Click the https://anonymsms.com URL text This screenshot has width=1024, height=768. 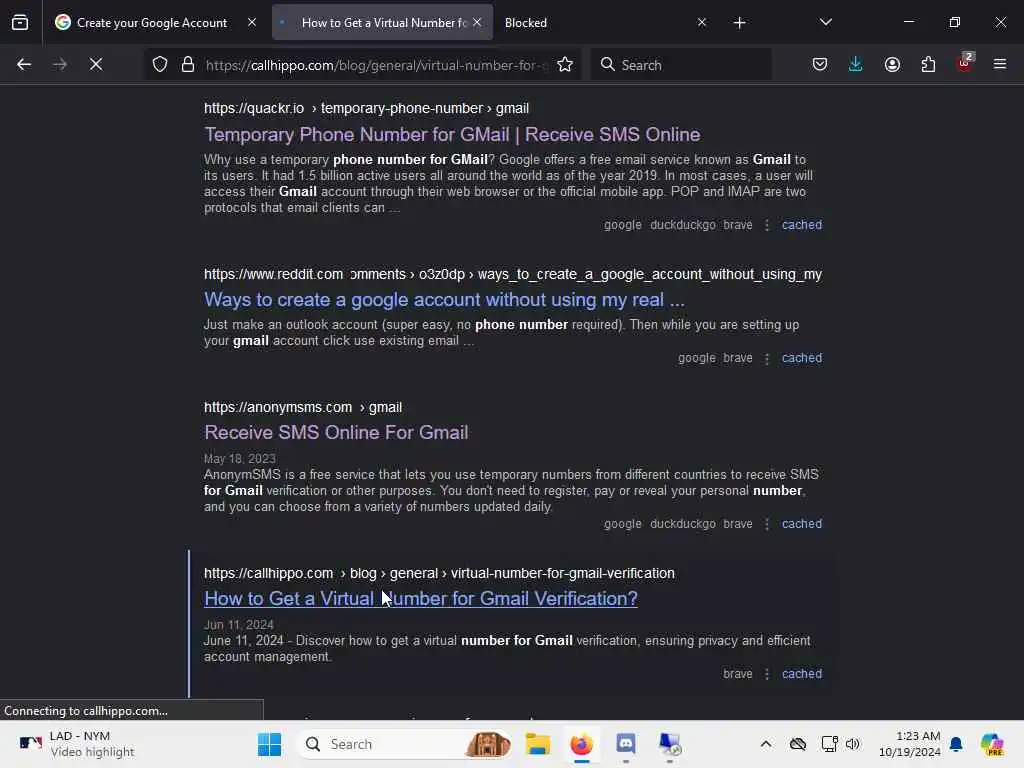[x=278, y=408]
